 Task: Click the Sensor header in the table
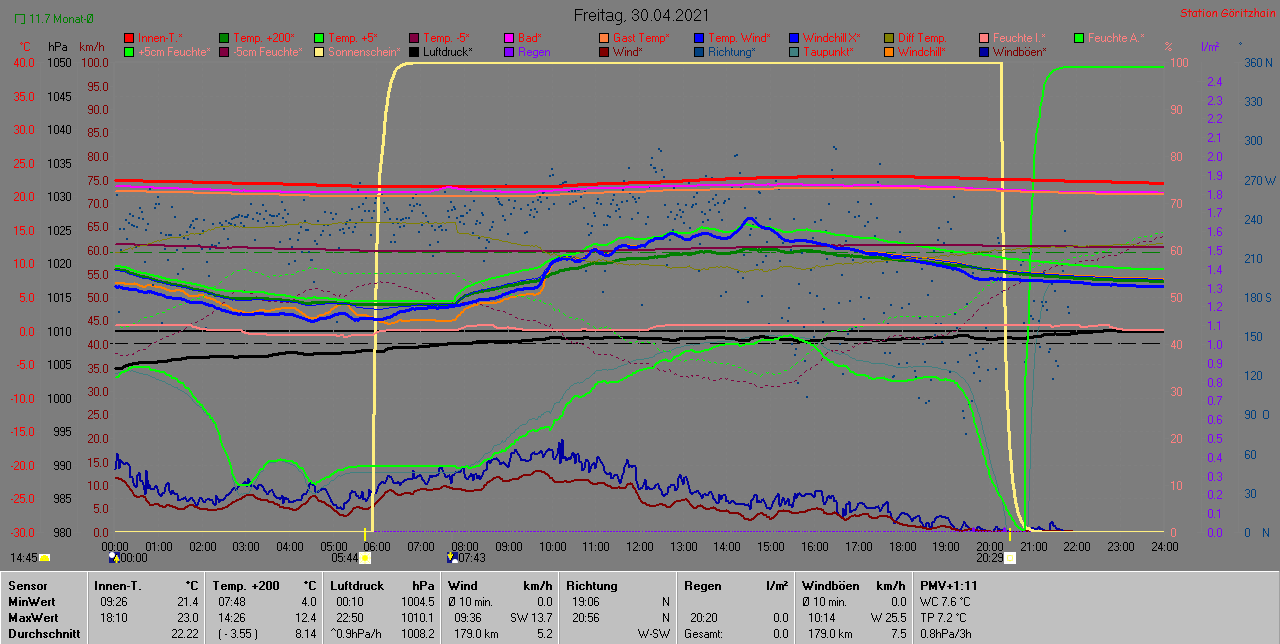[x=26, y=585]
